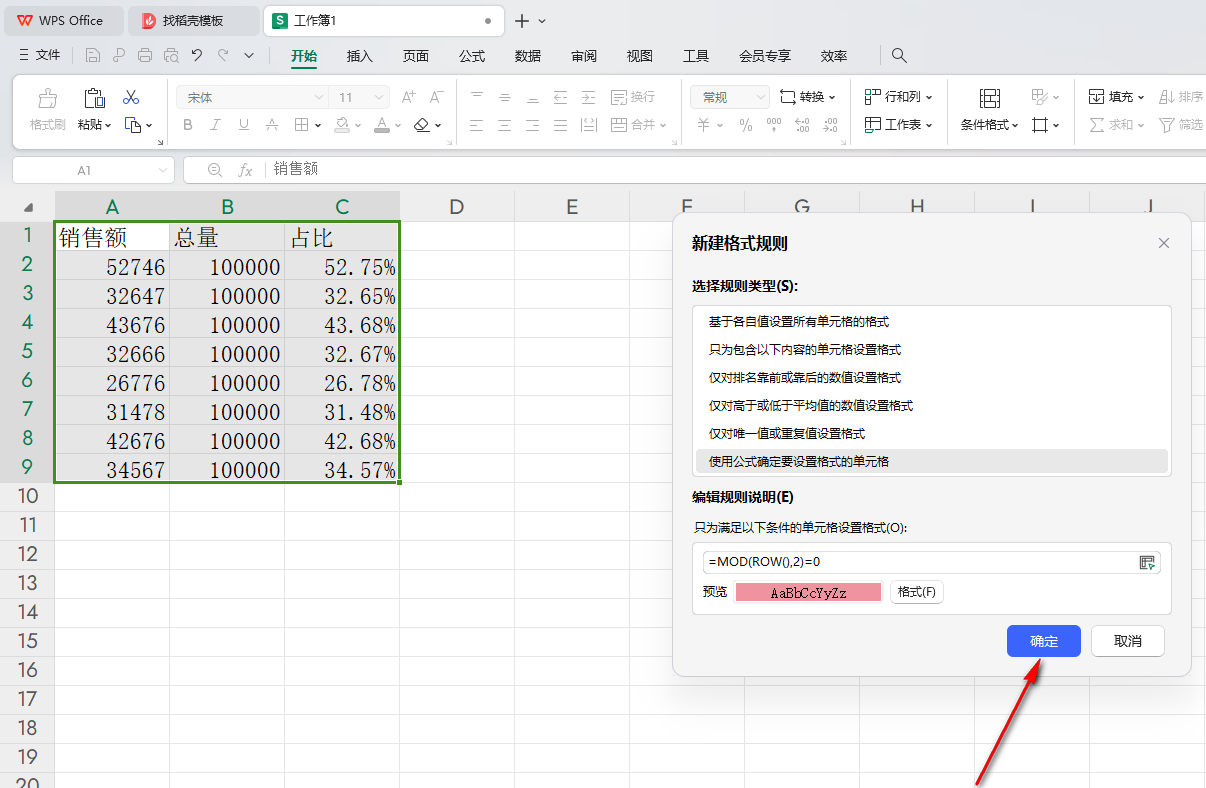
Task: Click the currency format icon
Action: [704, 125]
